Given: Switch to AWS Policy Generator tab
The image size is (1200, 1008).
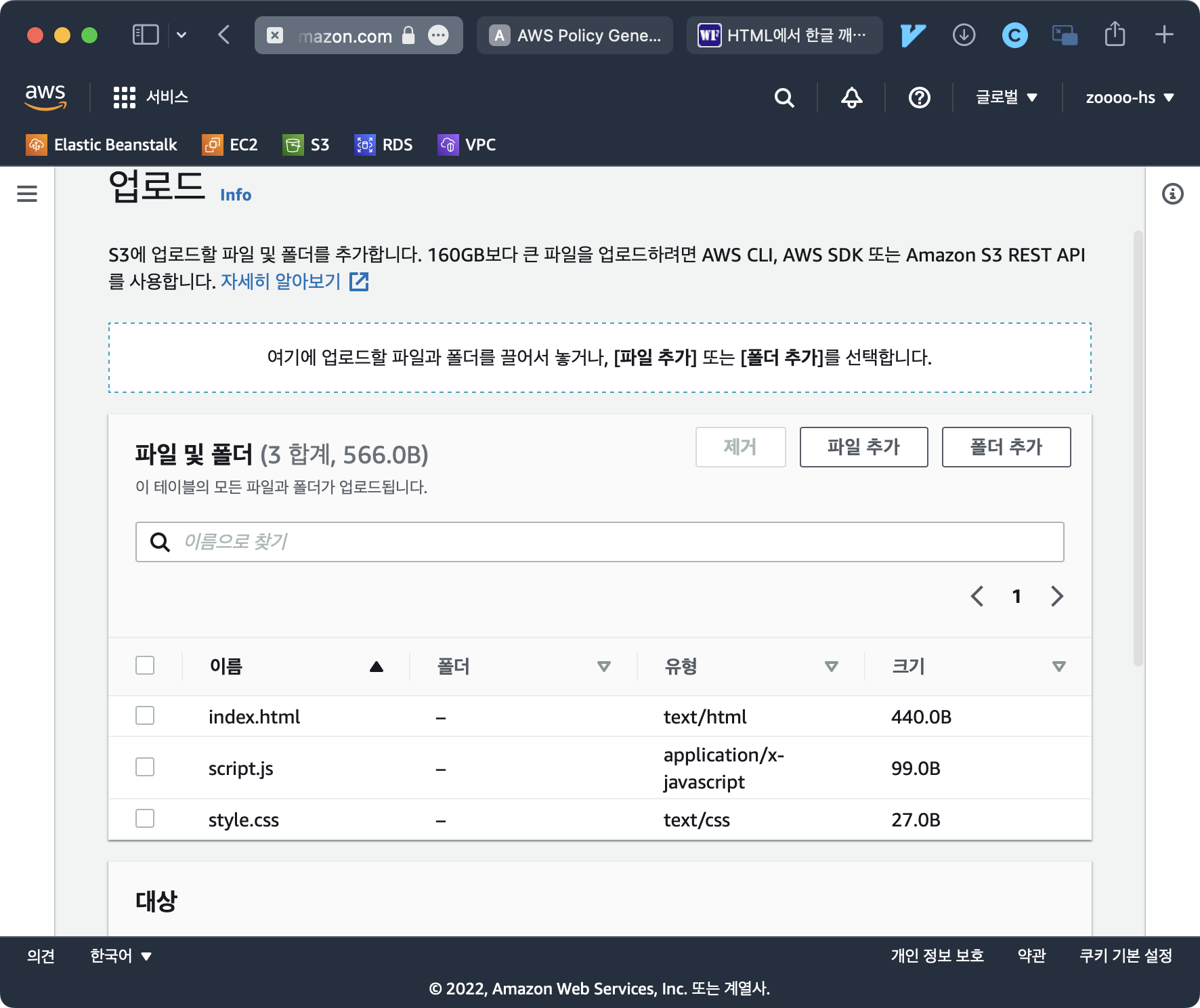Looking at the screenshot, I should click(x=575, y=35).
